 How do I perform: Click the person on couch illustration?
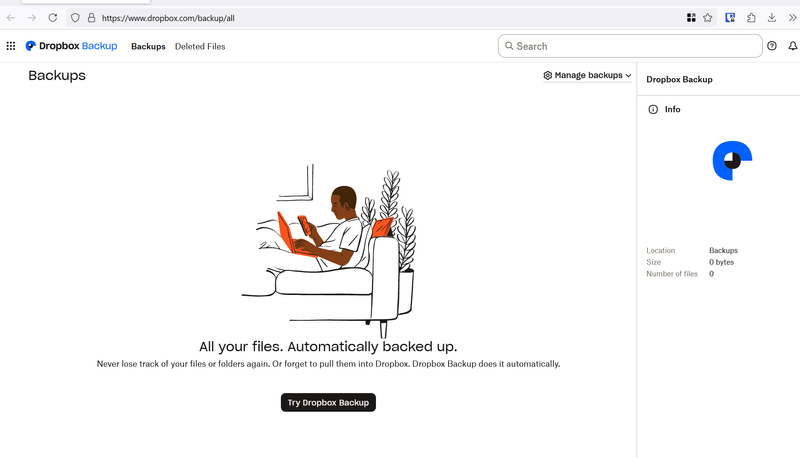(x=329, y=251)
